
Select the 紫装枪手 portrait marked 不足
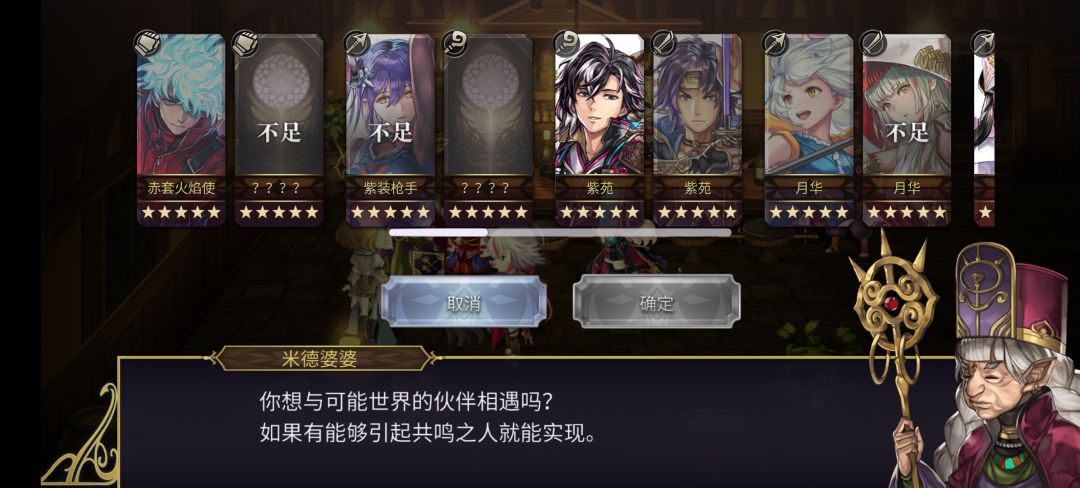391,105
